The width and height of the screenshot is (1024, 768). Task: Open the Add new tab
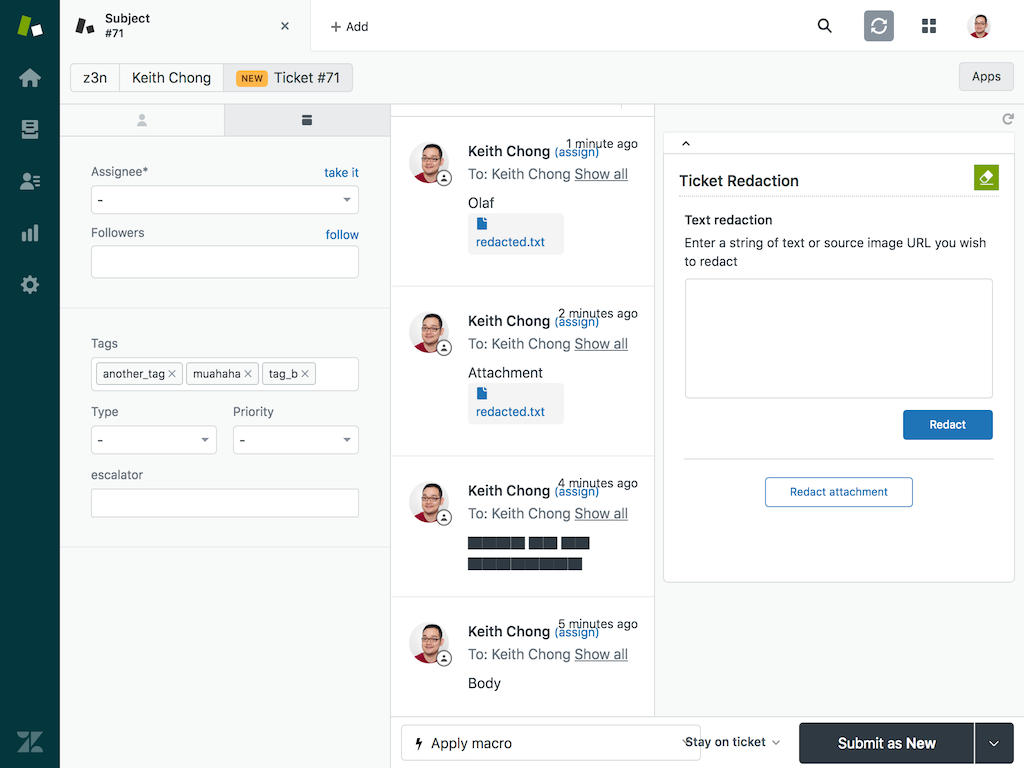click(349, 27)
